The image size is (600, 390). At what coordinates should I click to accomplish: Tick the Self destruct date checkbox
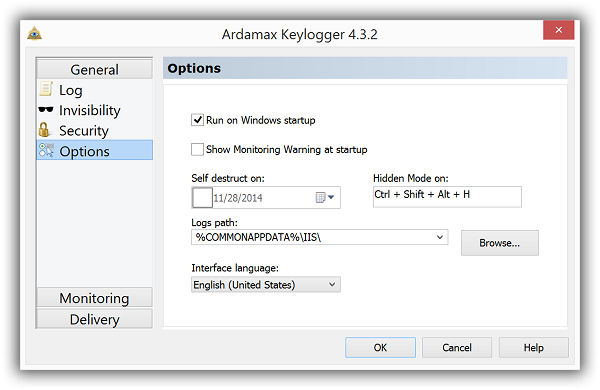tap(202, 197)
